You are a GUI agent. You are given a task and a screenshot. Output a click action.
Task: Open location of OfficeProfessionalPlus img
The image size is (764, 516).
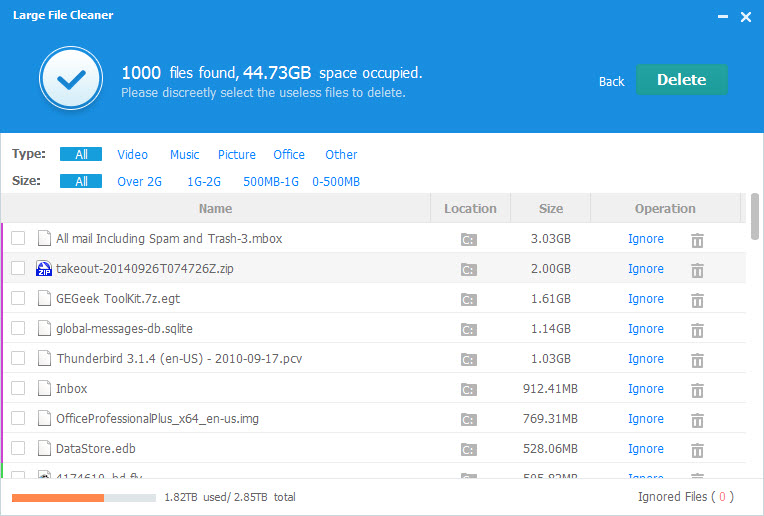pos(469,420)
